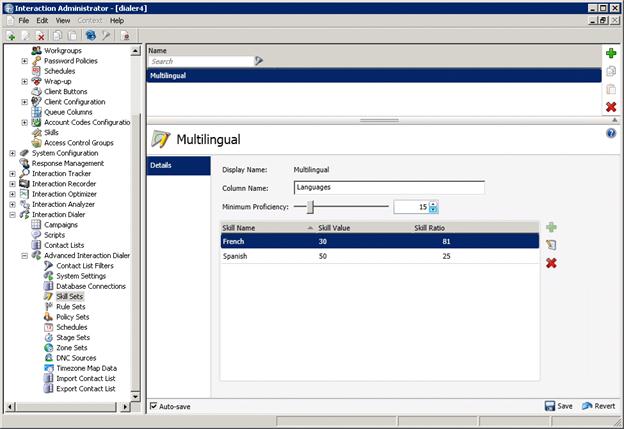Click the Save button
This screenshot has width=624, height=429.
click(x=559, y=406)
